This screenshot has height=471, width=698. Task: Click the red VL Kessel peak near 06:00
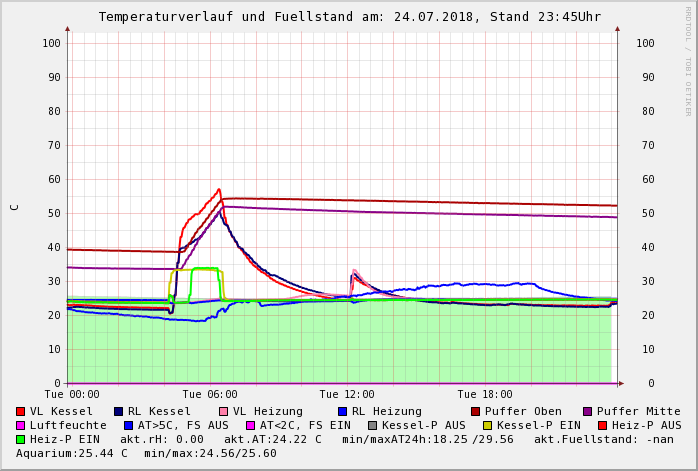219,190
